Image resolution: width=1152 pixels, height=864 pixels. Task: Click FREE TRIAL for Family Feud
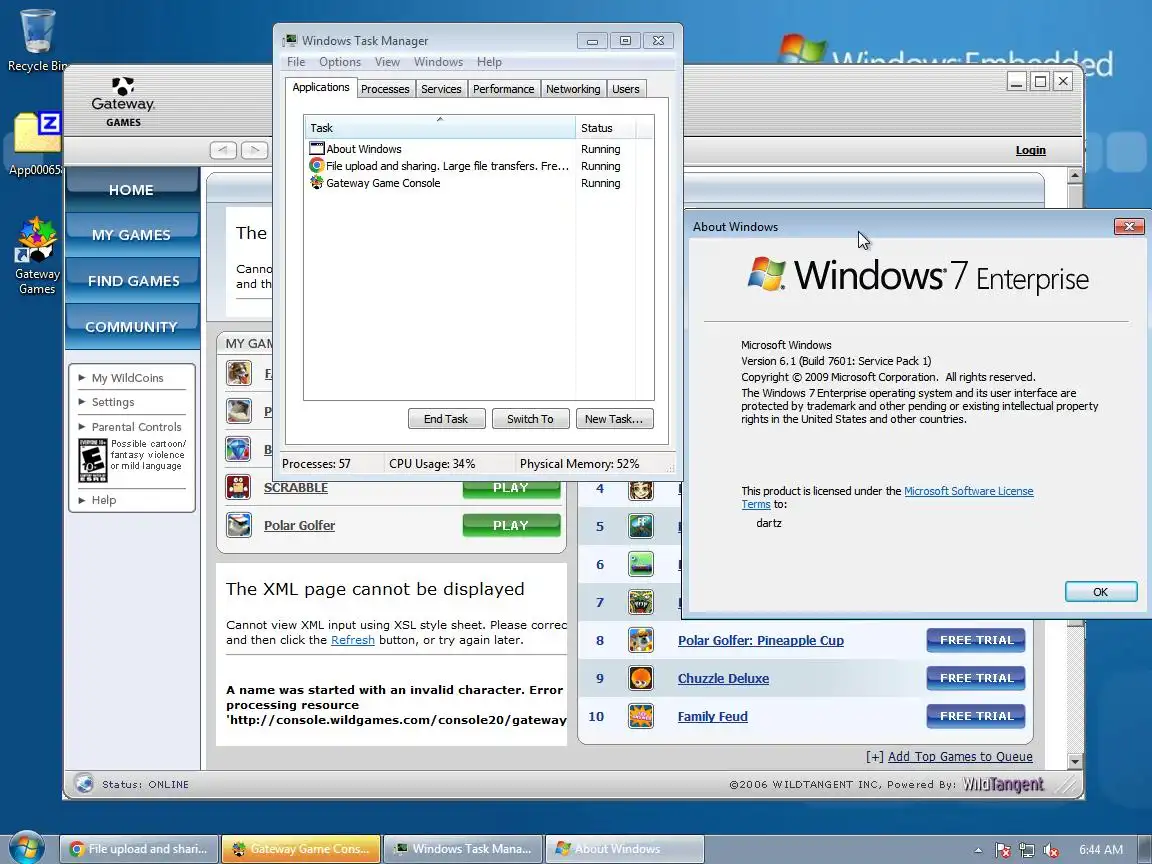point(976,716)
